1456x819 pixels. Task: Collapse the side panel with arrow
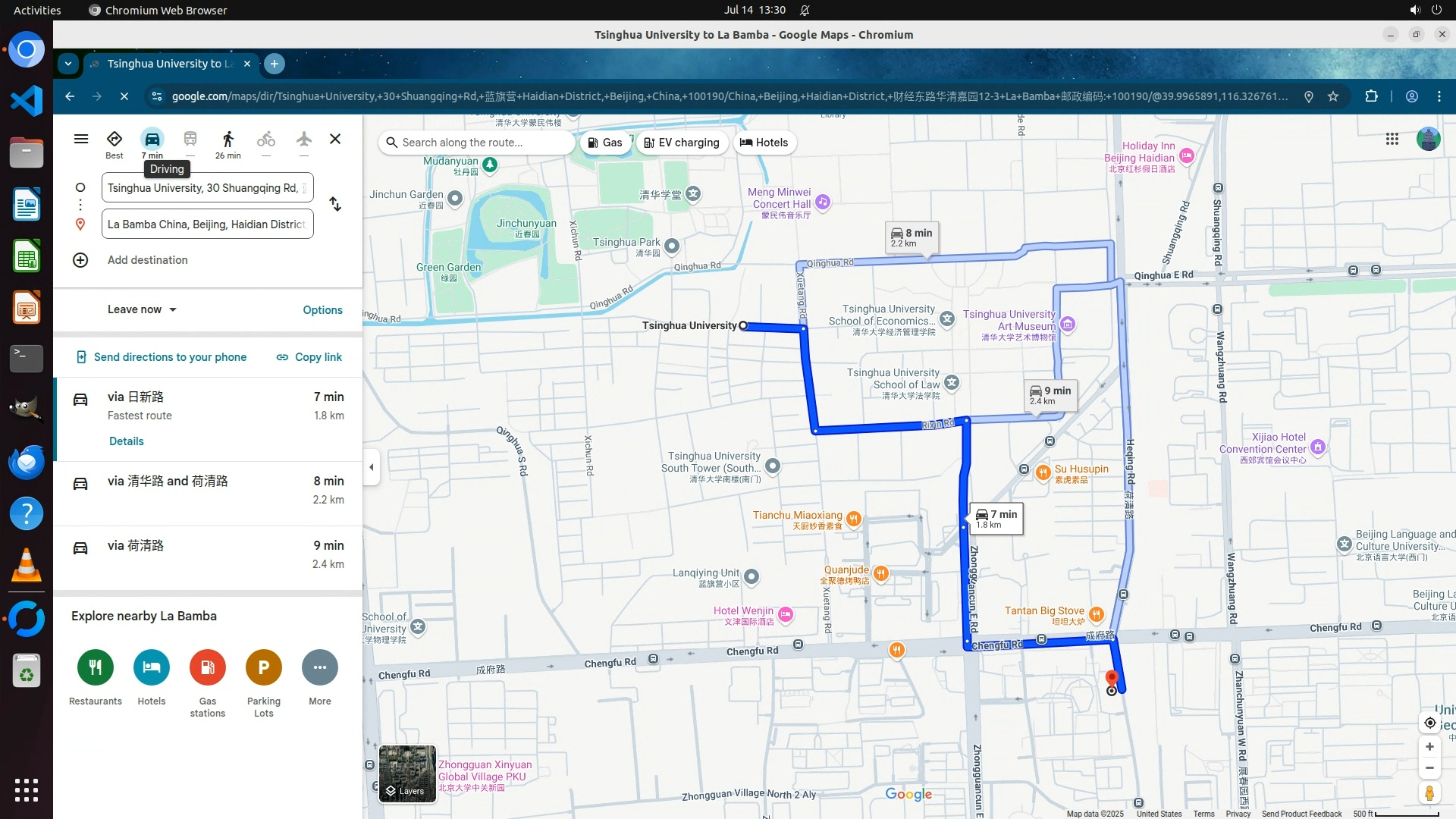[x=372, y=467]
